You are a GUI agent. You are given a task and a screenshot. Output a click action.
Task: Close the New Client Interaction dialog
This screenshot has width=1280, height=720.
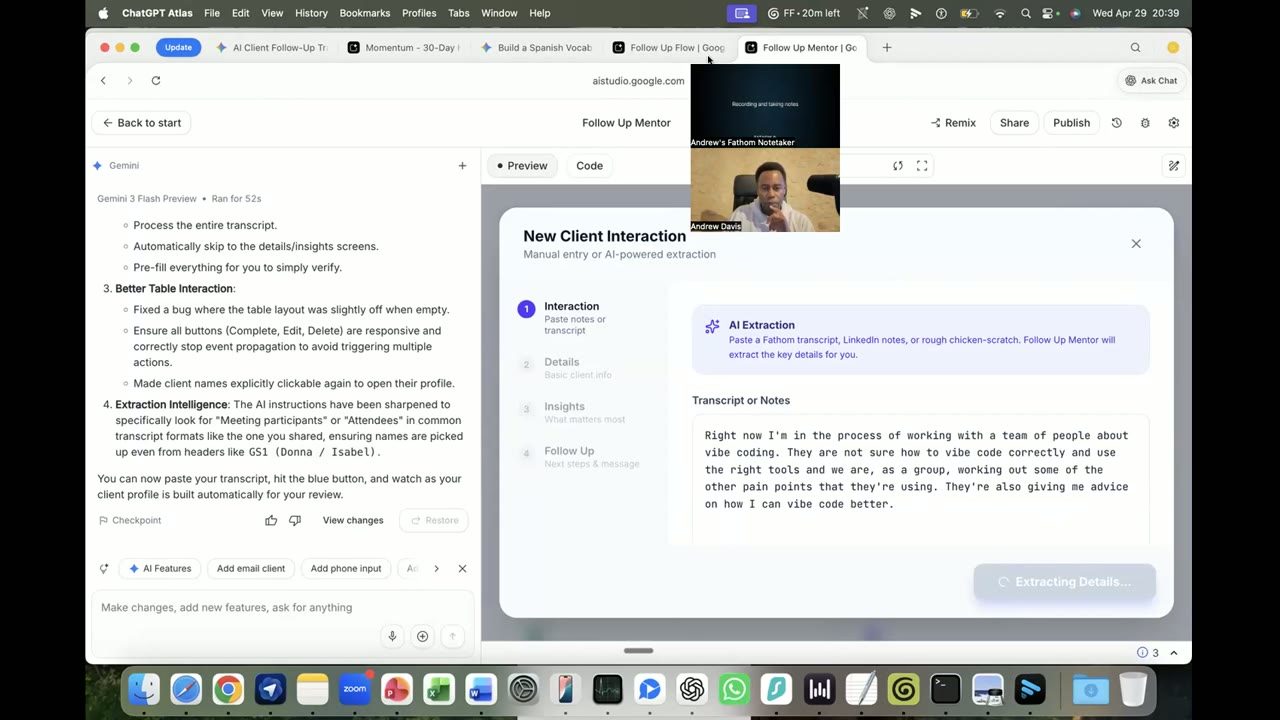(x=1136, y=244)
